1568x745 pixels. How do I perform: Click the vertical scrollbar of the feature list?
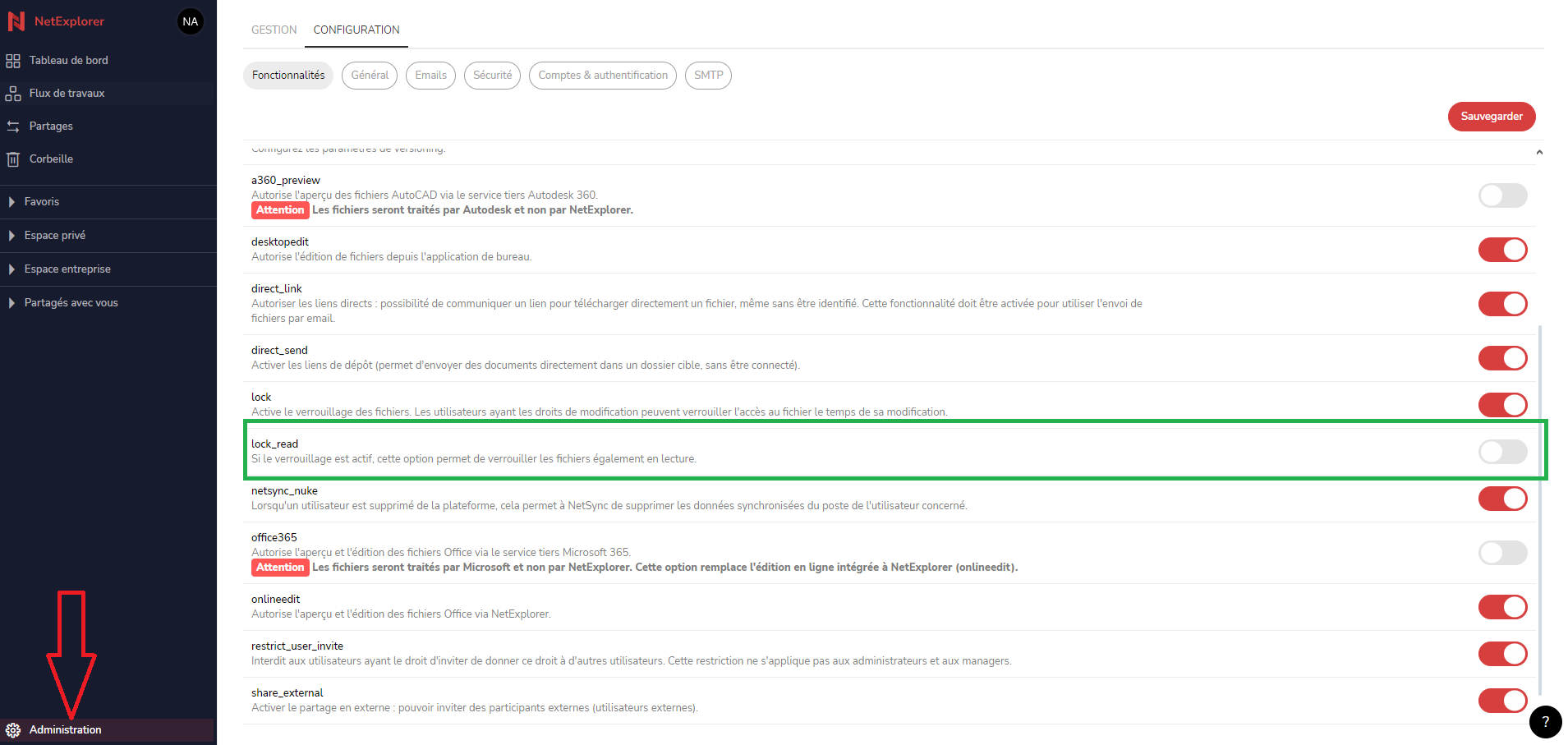click(1539, 509)
